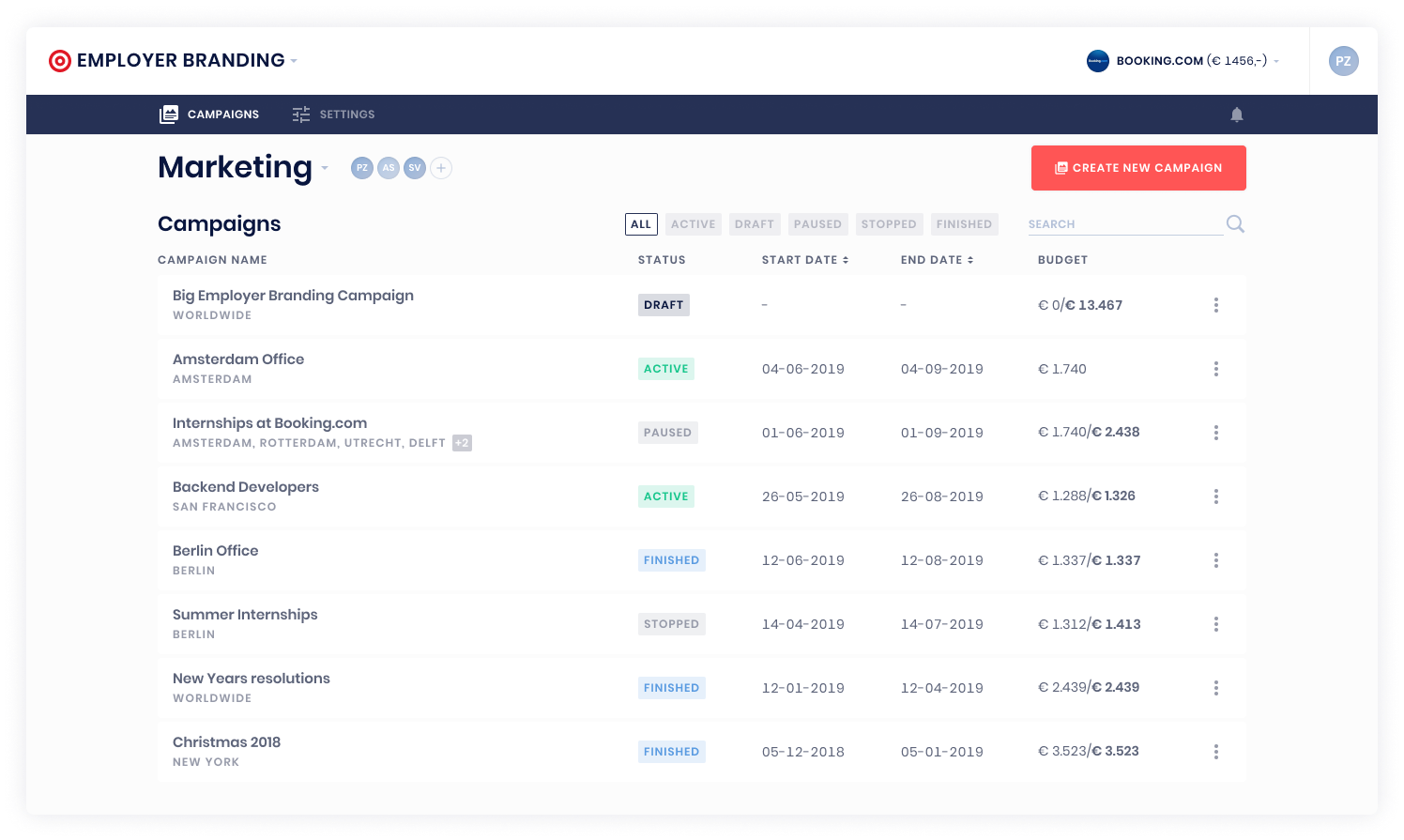The image size is (1404, 840).
Task: Filter campaigns by Finished status
Action: coord(964,224)
